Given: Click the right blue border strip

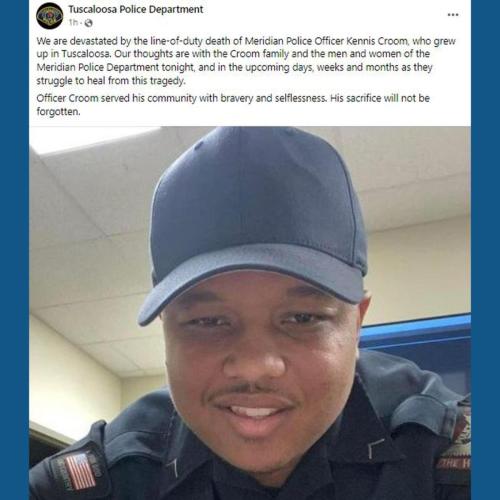Looking at the screenshot, I should click(485, 250).
